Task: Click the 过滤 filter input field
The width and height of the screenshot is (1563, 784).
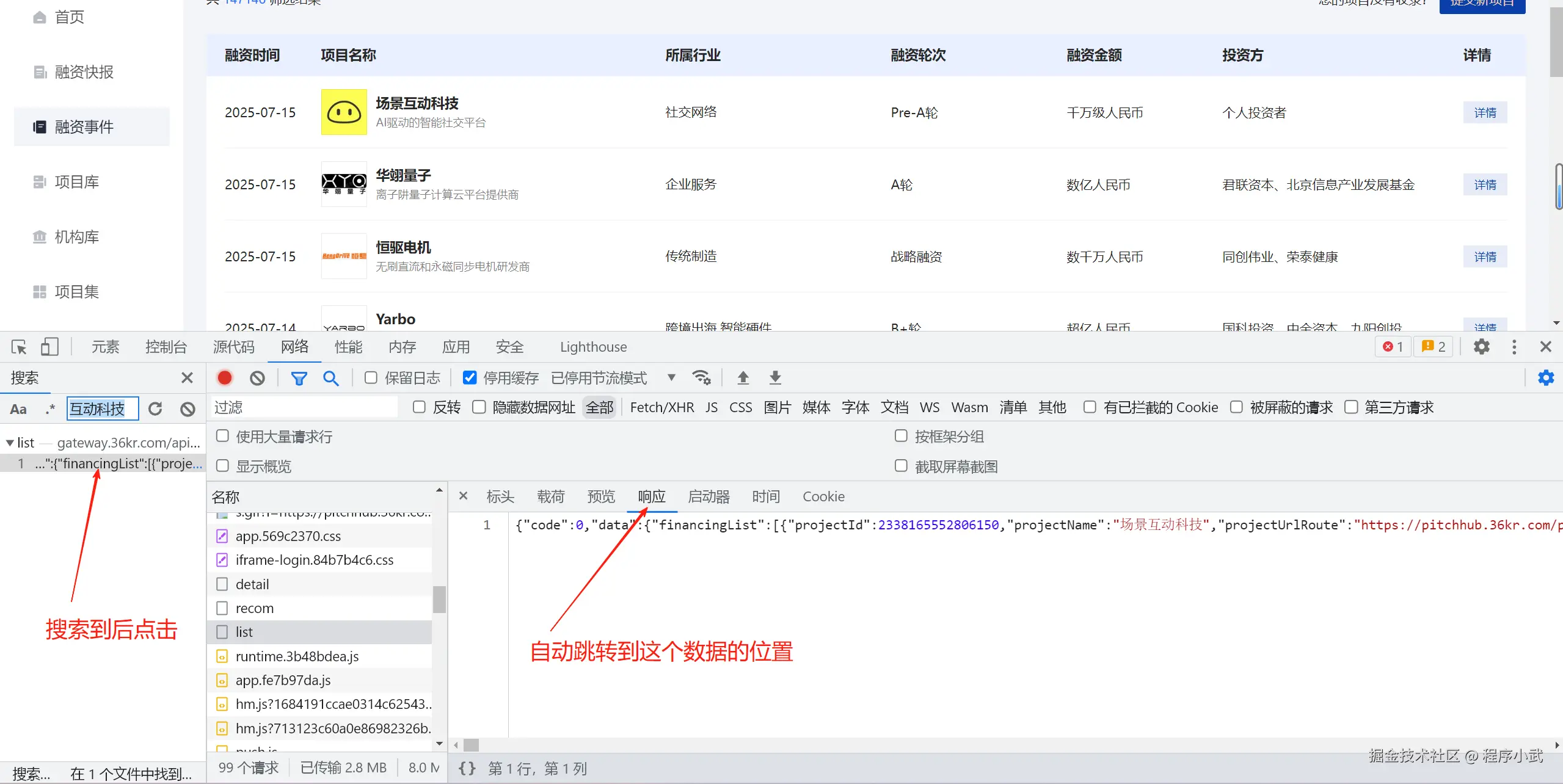Action: pos(304,407)
